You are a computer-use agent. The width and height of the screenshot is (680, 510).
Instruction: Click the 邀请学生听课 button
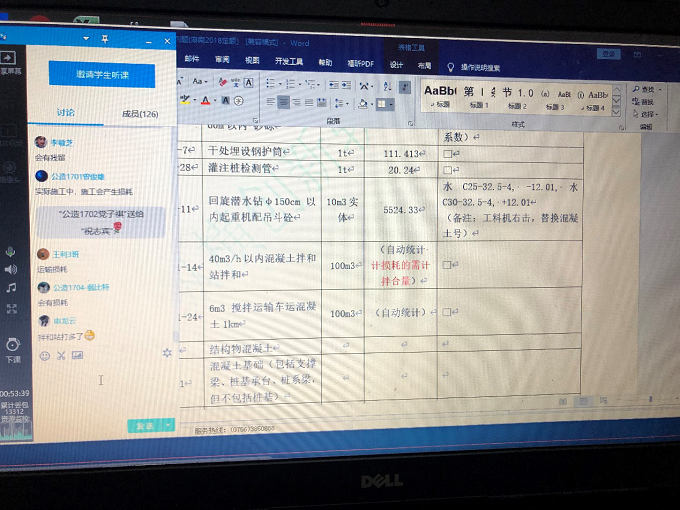click(101, 76)
